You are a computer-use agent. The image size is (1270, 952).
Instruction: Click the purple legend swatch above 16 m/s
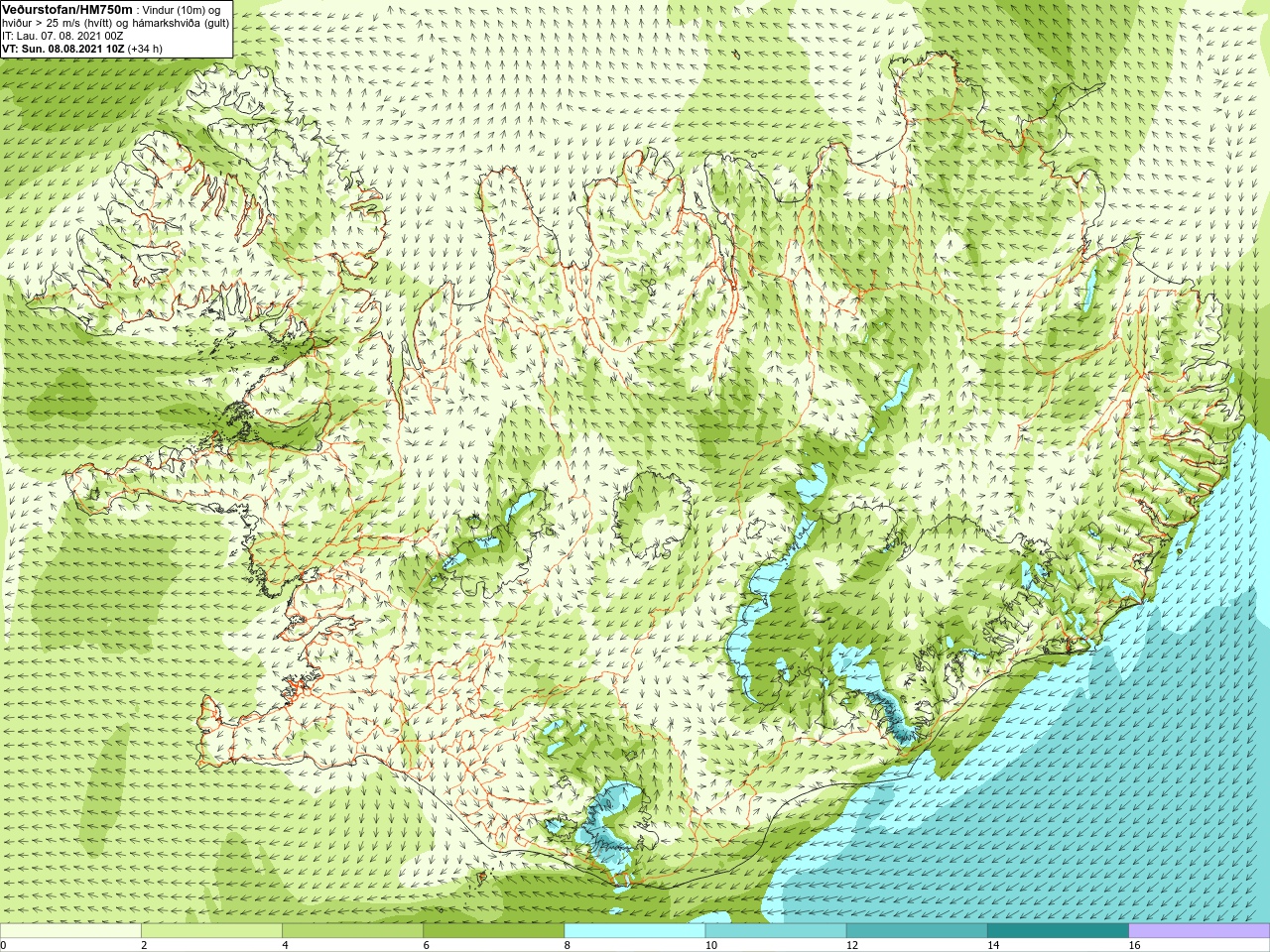(x=1200, y=931)
